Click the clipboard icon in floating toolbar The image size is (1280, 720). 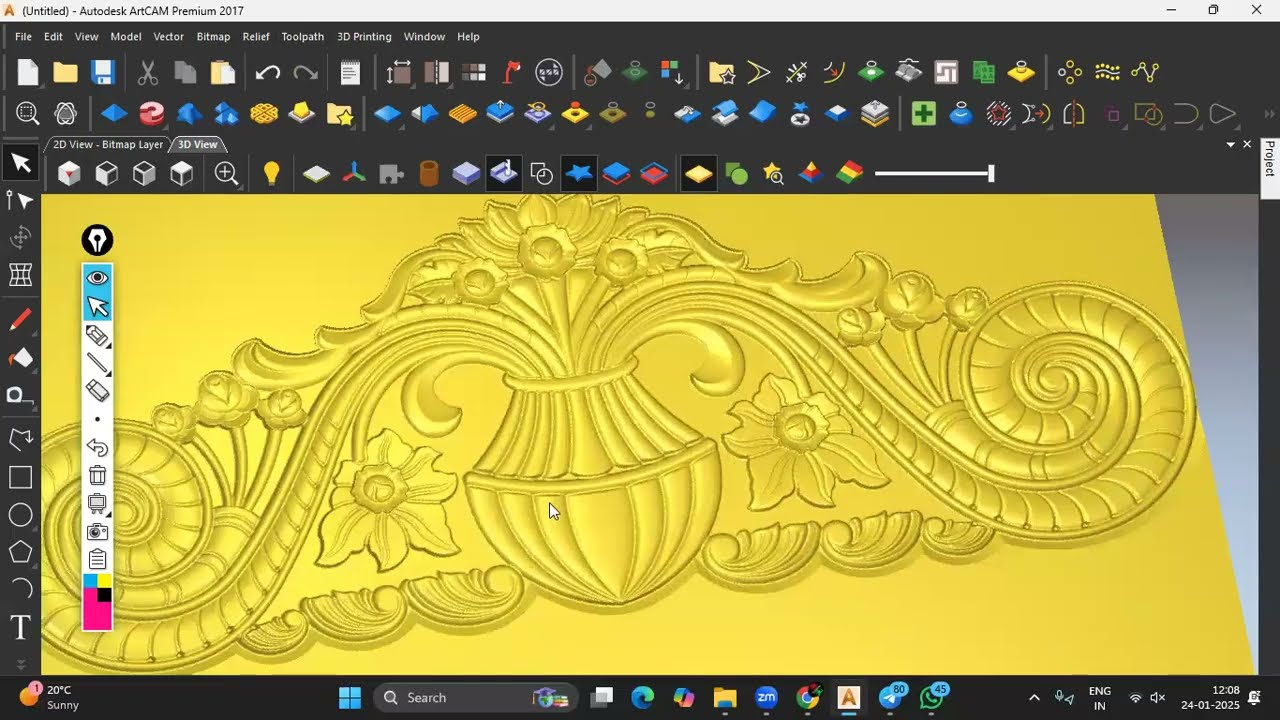(97, 559)
